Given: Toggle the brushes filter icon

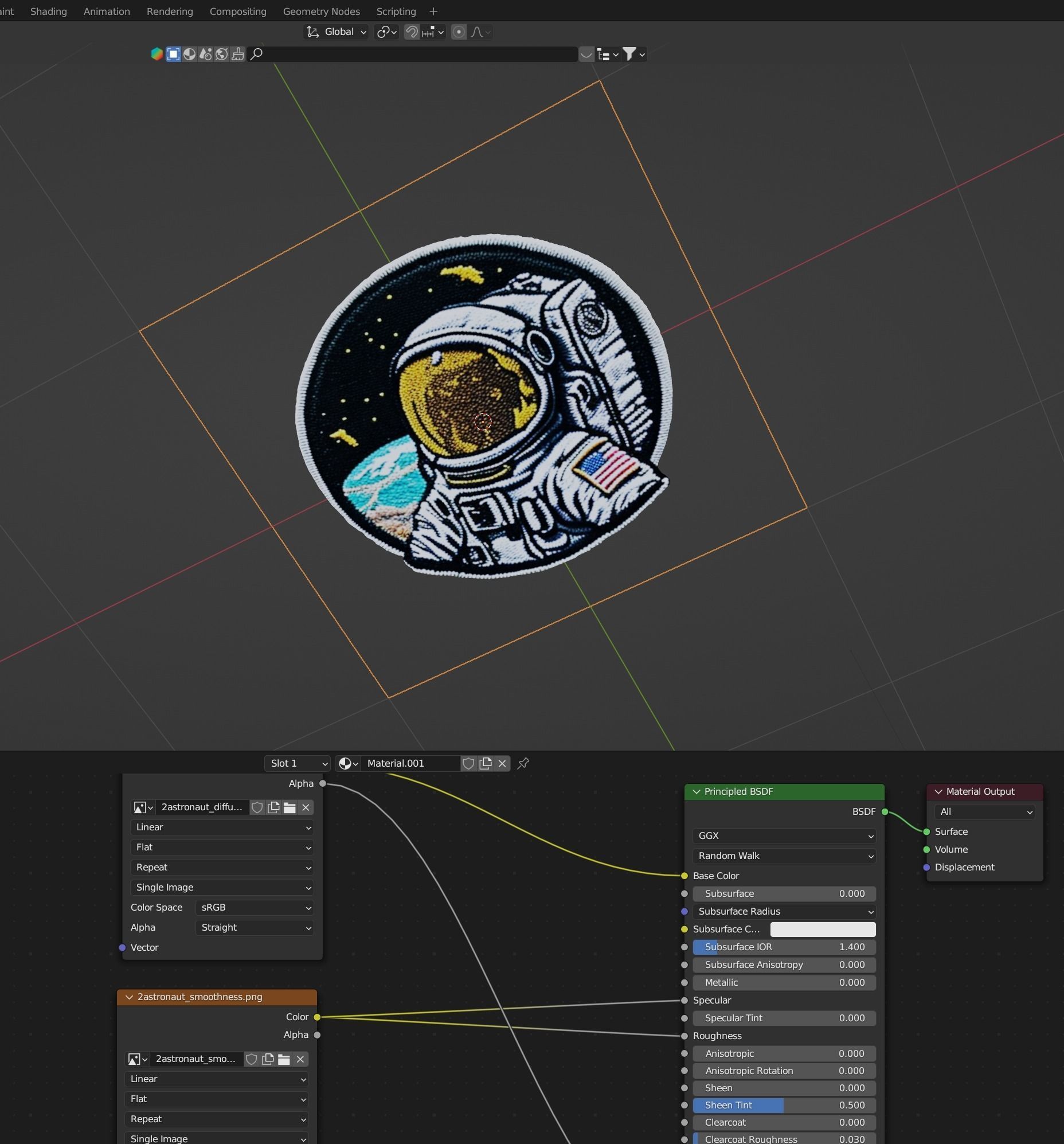Looking at the screenshot, I should pos(238,54).
